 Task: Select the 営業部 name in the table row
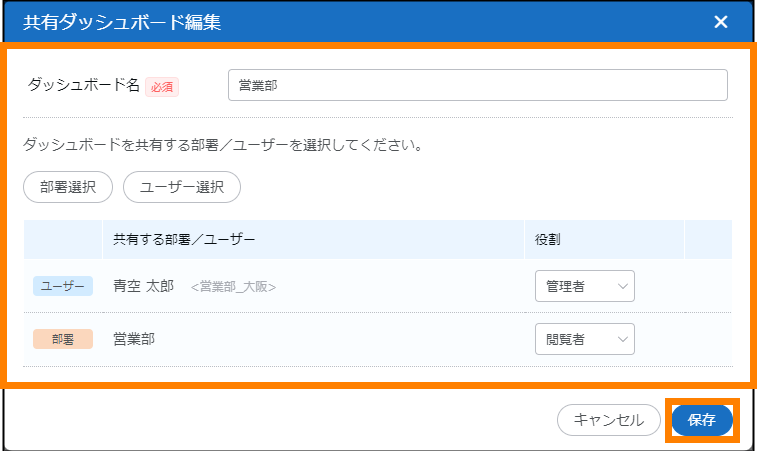[x=134, y=339]
